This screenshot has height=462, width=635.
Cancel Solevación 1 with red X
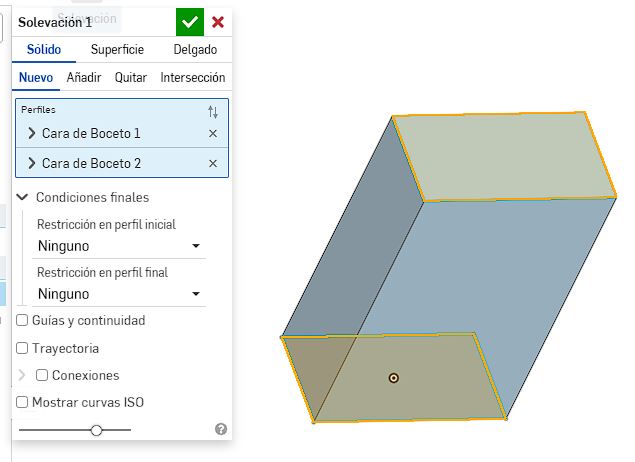pyautogui.click(x=218, y=22)
